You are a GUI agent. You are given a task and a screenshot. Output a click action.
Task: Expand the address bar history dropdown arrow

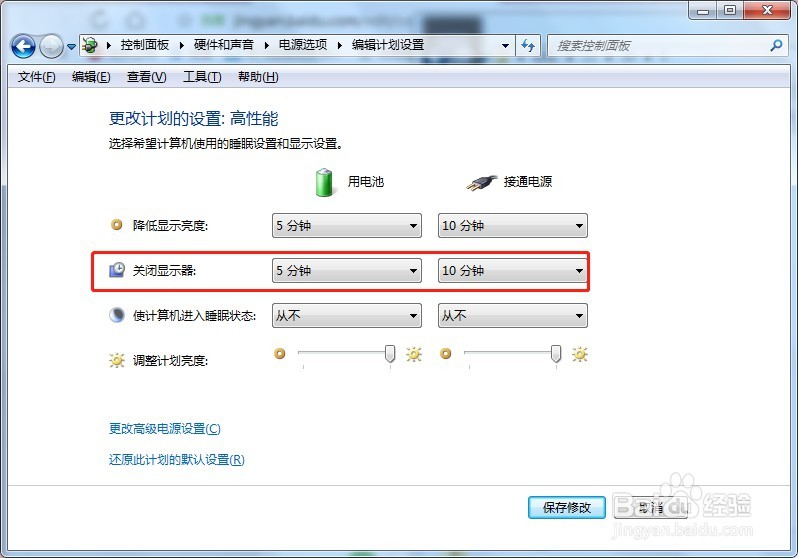pyautogui.click(x=505, y=46)
